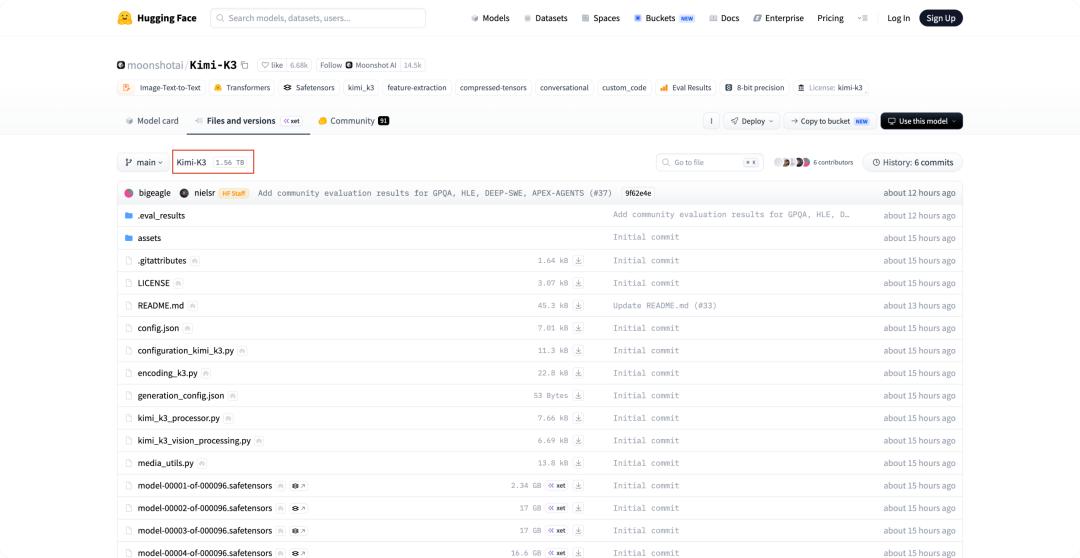Open the nielsr user link
This screenshot has height=558, width=1080.
(206, 193)
